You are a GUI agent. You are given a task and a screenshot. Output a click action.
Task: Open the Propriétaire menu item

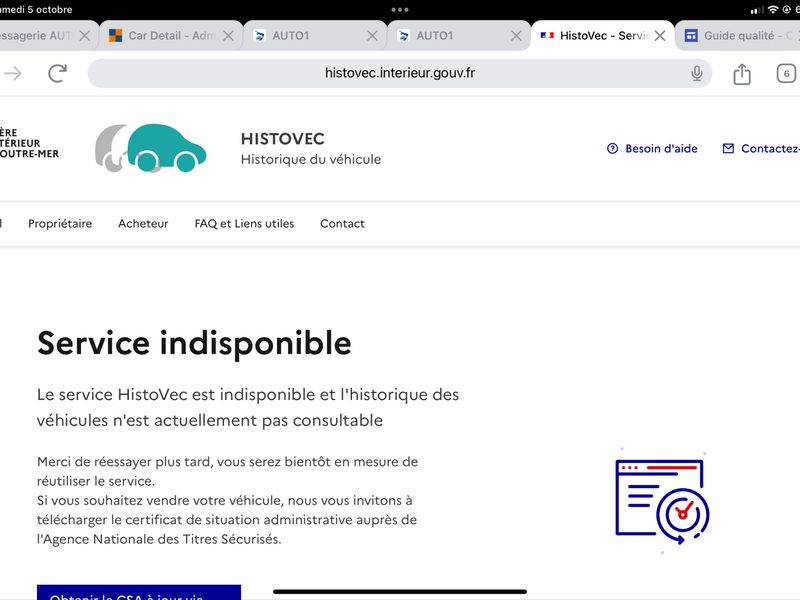click(60, 223)
